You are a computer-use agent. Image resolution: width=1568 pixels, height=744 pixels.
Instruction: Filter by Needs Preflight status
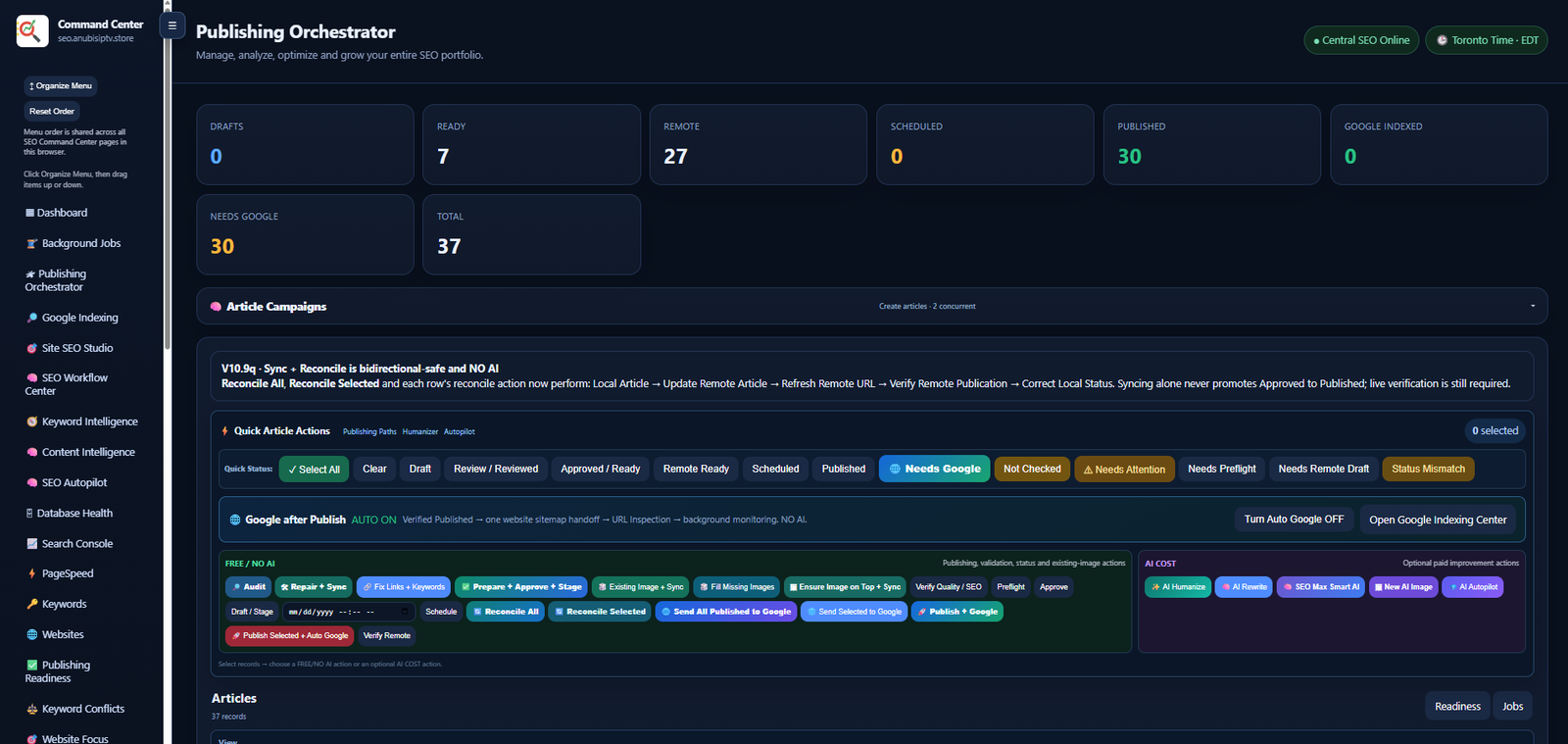coord(1222,469)
